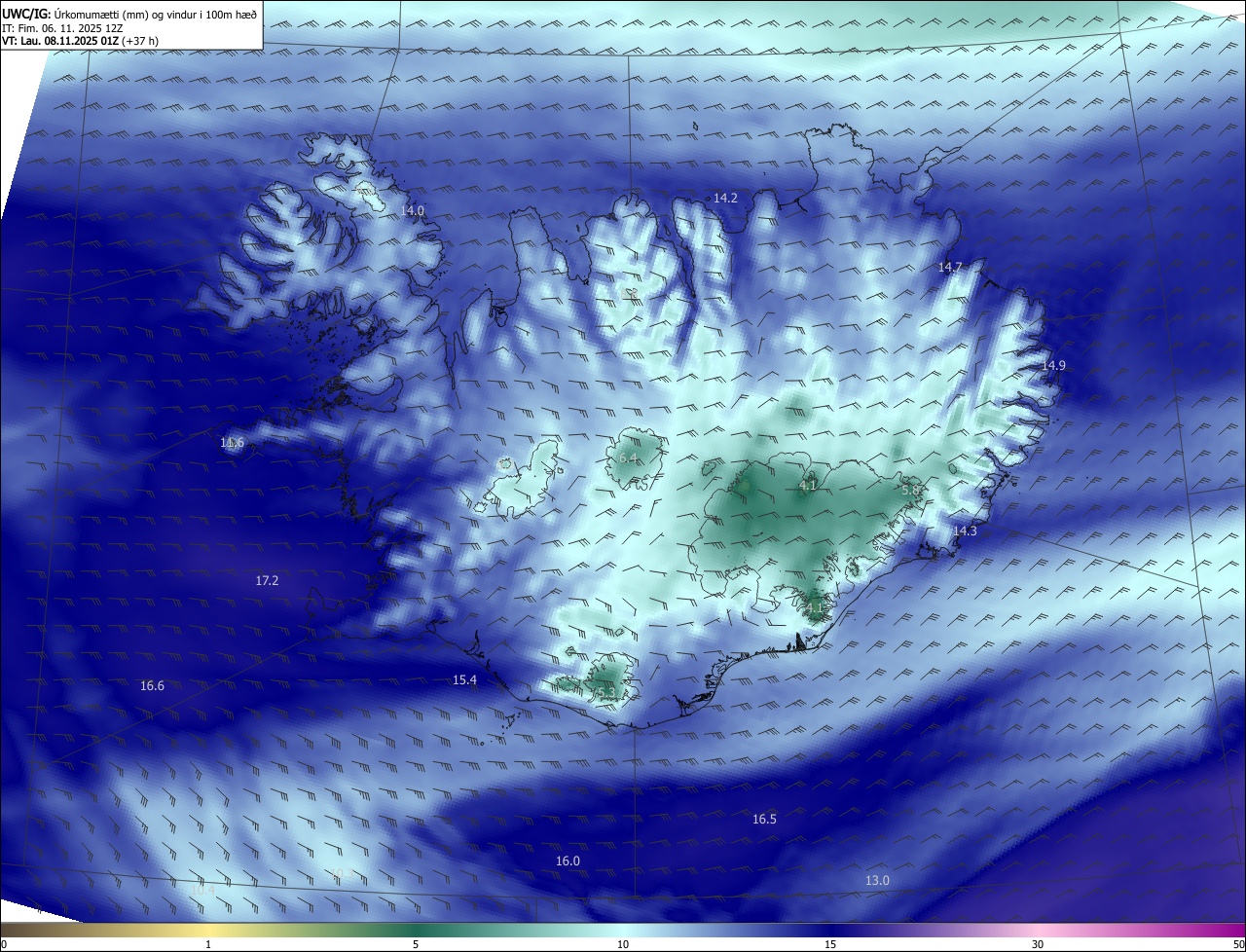Image resolution: width=1246 pixels, height=952 pixels.
Task: Click the colorbar label 0
Action: point(4,944)
